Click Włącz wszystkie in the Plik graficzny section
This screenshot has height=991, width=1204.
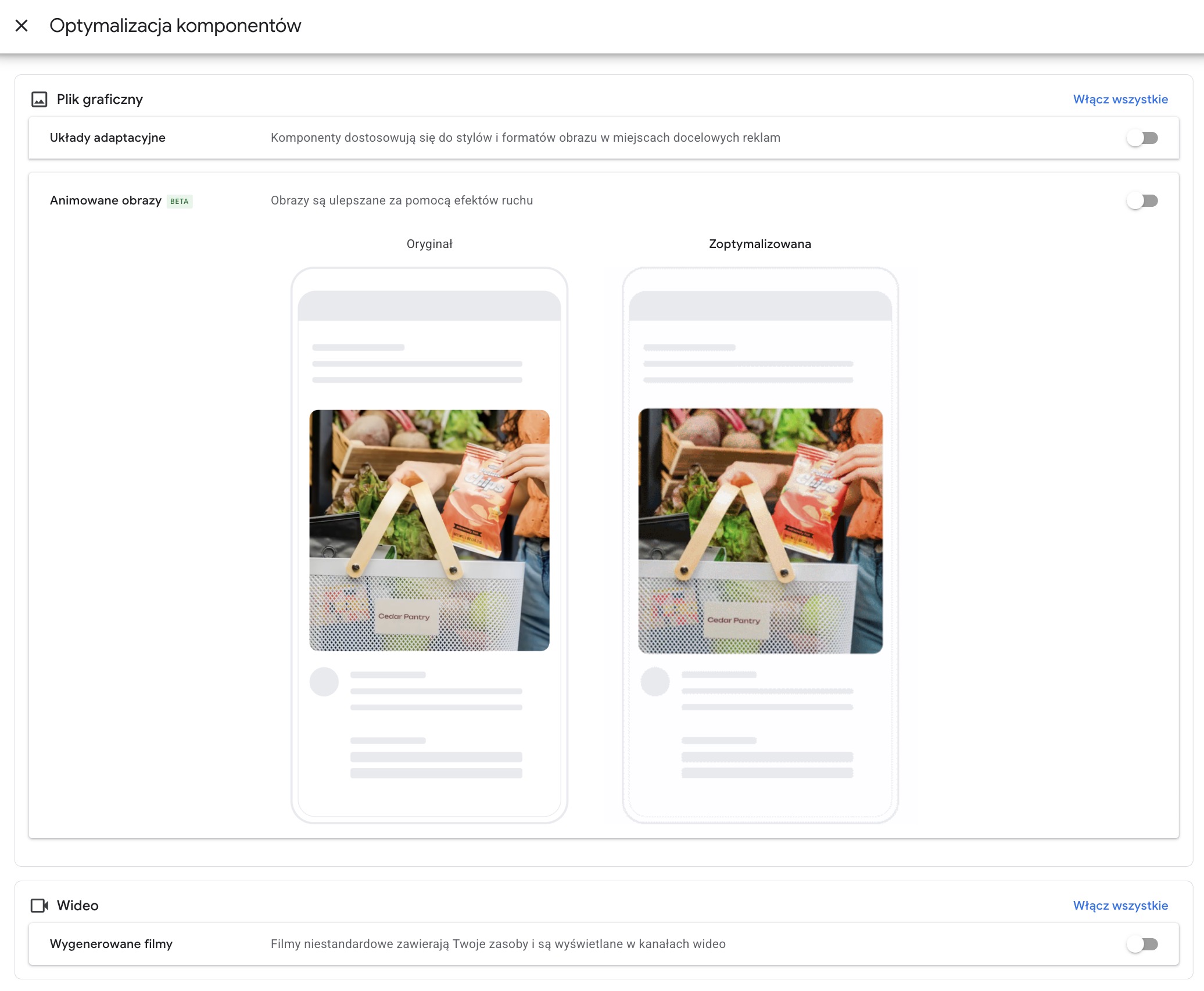(1120, 99)
